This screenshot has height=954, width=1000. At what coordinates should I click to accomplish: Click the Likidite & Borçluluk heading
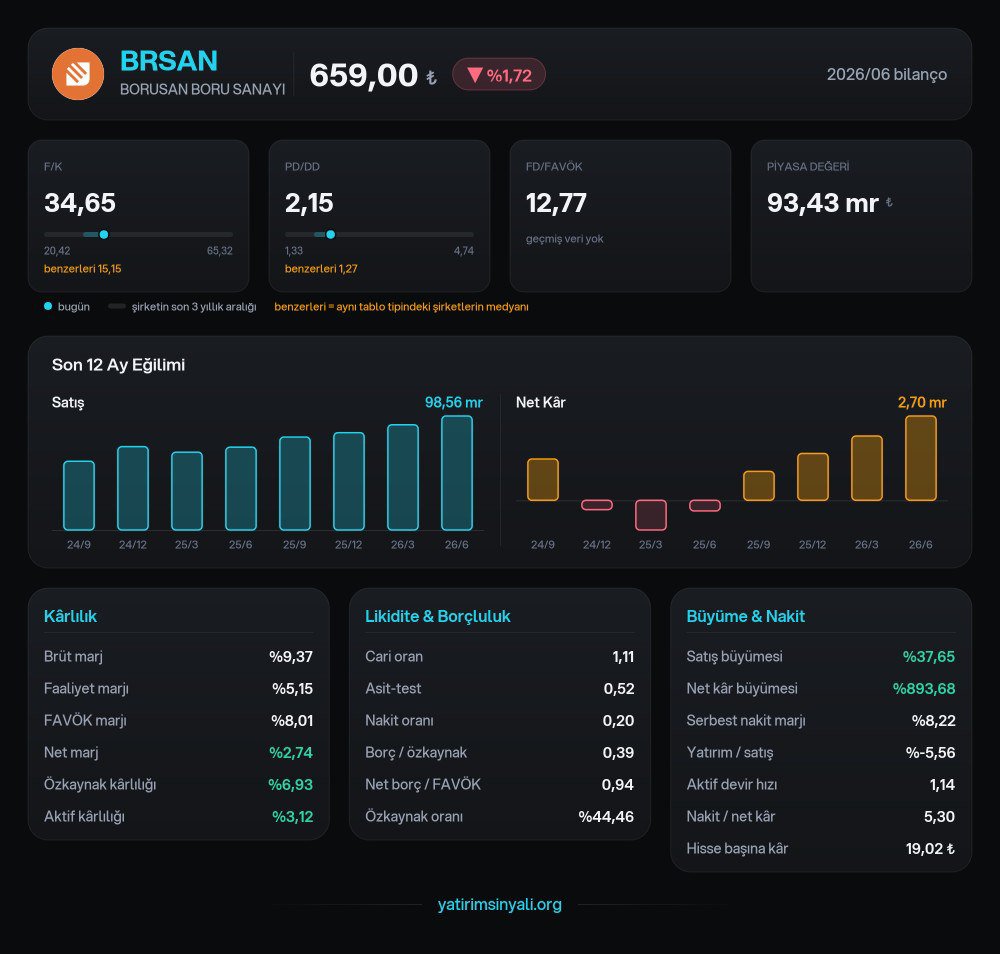pos(438,616)
